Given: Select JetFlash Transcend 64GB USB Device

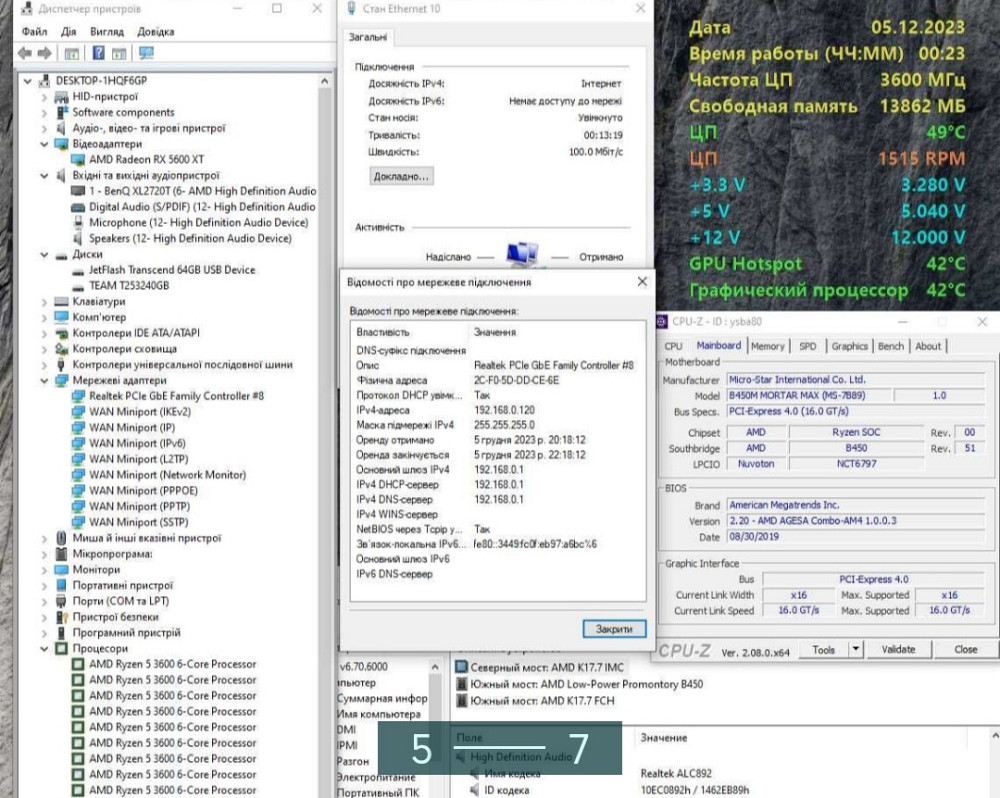Looking at the screenshot, I should (171, 269).
